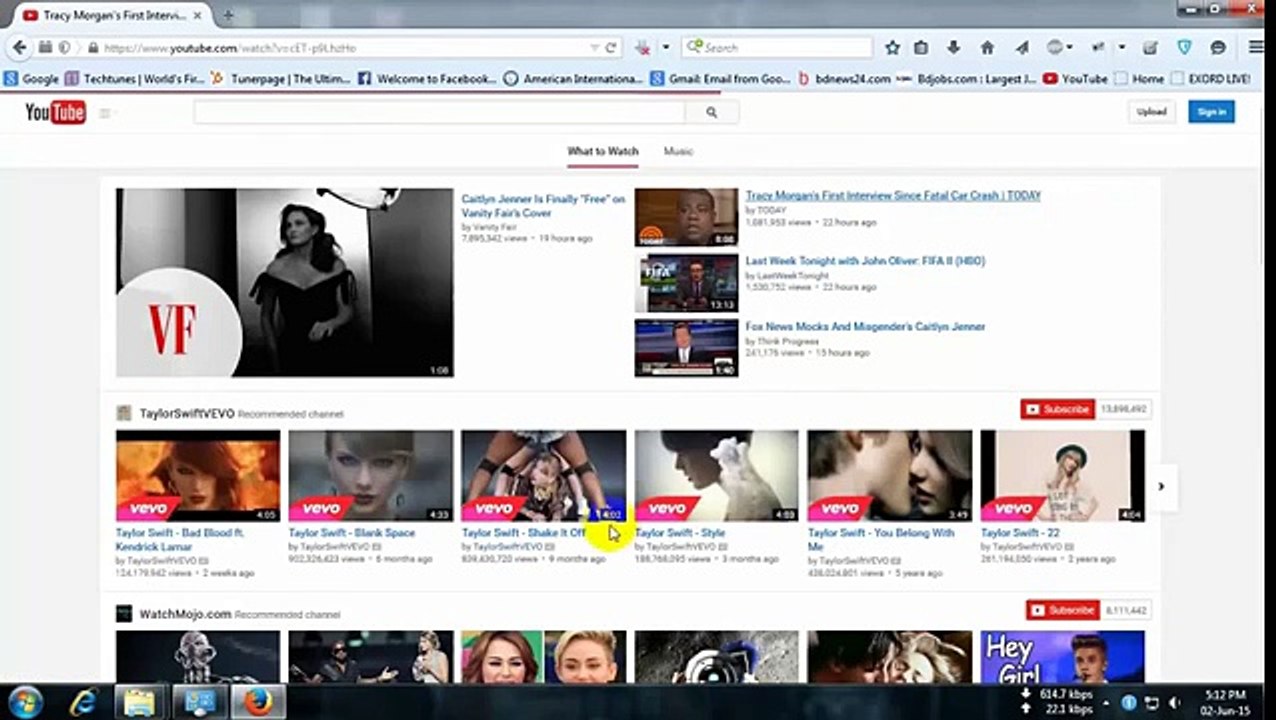Screen dimensions: 1276x720
Task: Subscribe to TaylorSwiftVEVO channel
Action: tap(1057, 409)
